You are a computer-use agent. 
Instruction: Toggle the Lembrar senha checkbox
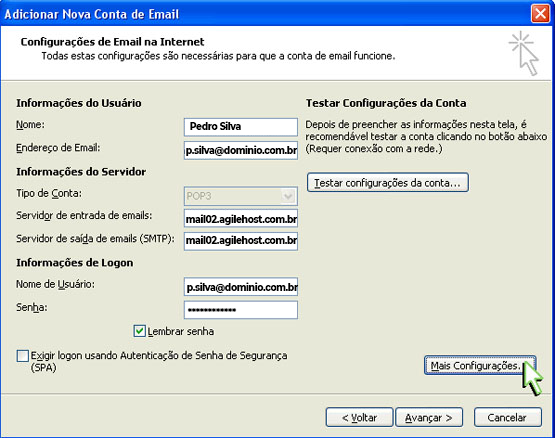(x=139, y=331)
